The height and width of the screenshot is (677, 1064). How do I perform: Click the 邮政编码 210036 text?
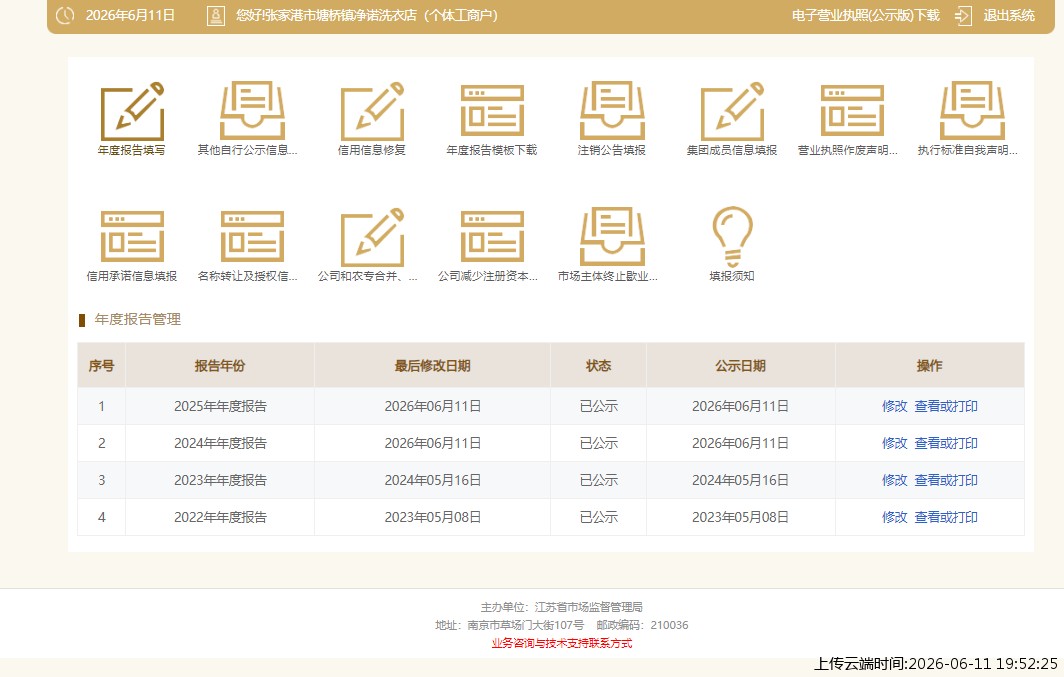tap(642, 625)
